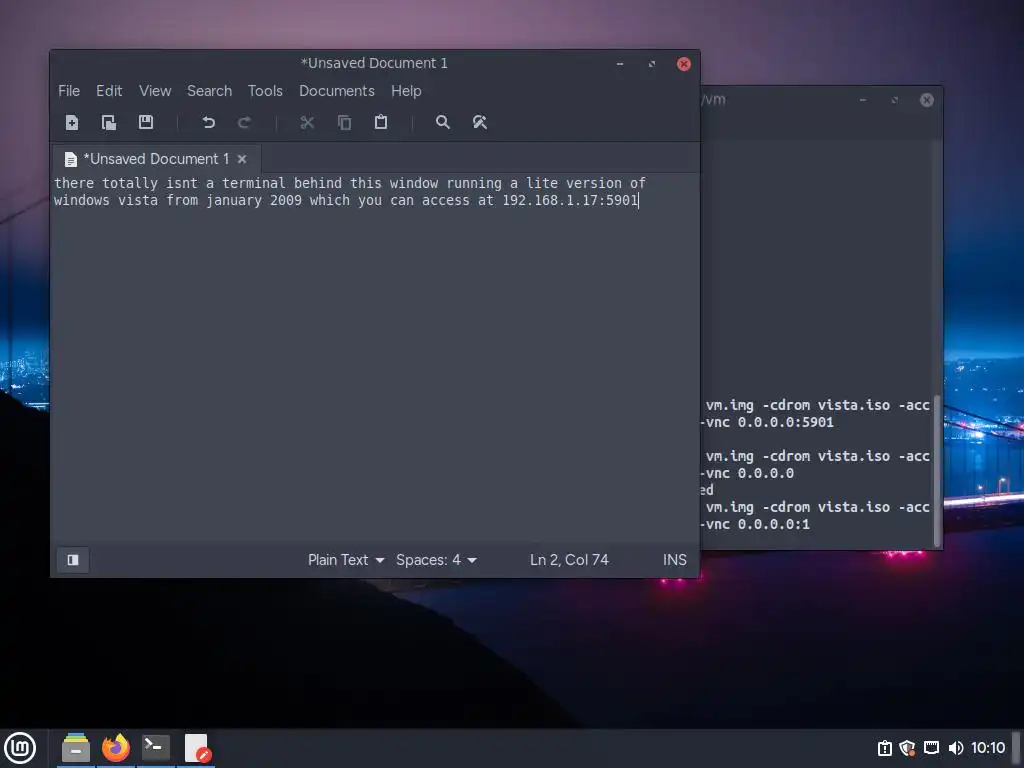Minimize the text editor window
This screenshot has width=1024, height=768.
(620, 64)
